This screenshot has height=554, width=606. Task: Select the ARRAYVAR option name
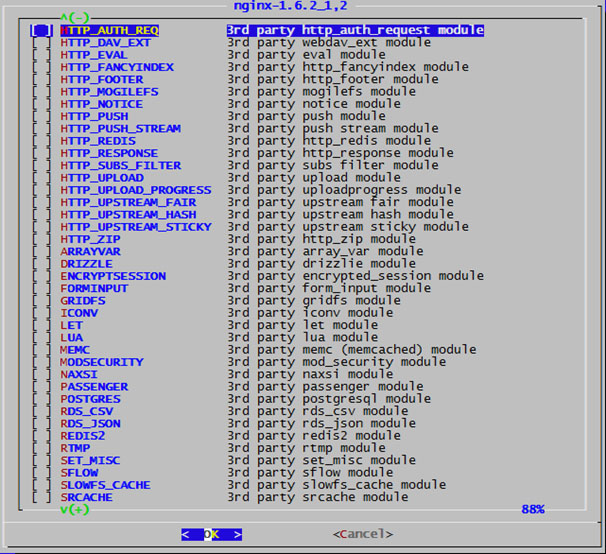pyautogui.click(x=90, y=252)
